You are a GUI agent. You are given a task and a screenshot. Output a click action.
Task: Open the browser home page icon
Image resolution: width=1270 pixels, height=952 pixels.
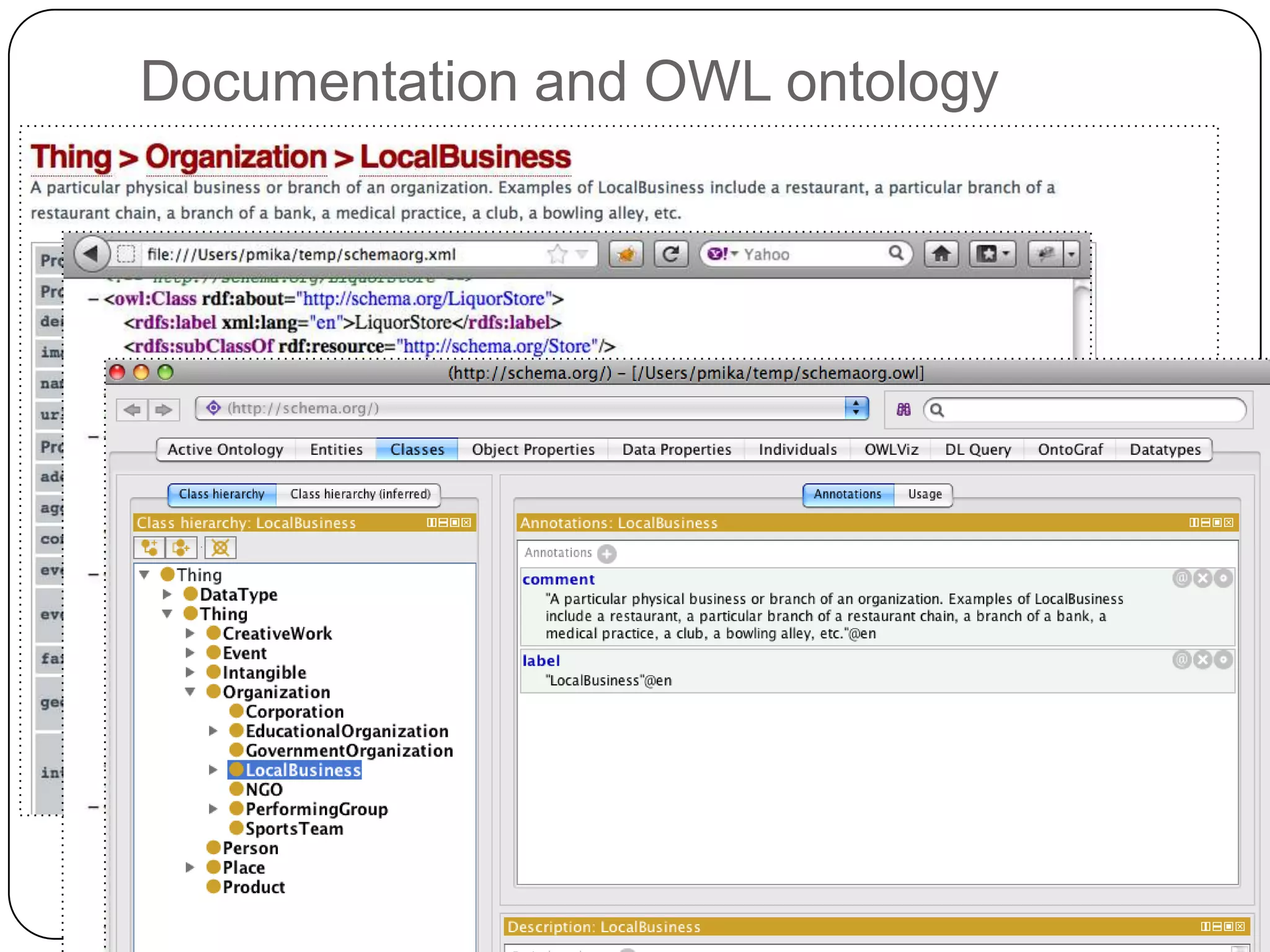click(941, 254)
